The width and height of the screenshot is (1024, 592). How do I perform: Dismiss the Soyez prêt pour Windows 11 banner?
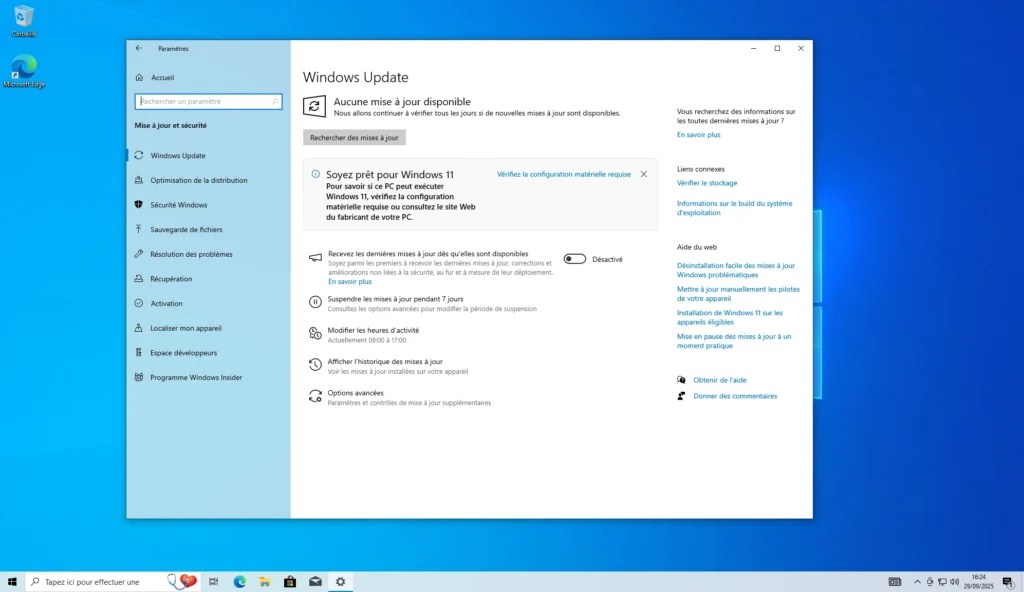point(644,174)
